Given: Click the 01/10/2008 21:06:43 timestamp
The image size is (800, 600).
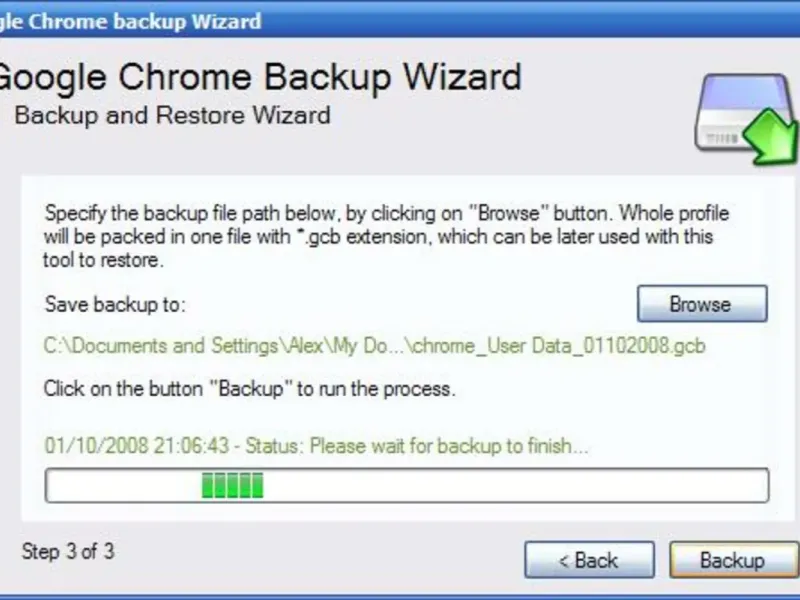Looking at the screenshot, I should coord(137,446).
